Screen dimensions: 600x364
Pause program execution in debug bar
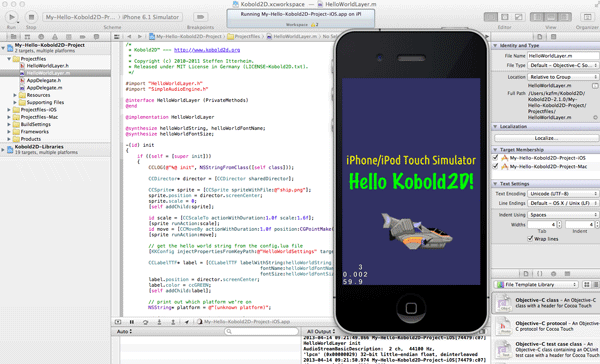tap(132, 322)
